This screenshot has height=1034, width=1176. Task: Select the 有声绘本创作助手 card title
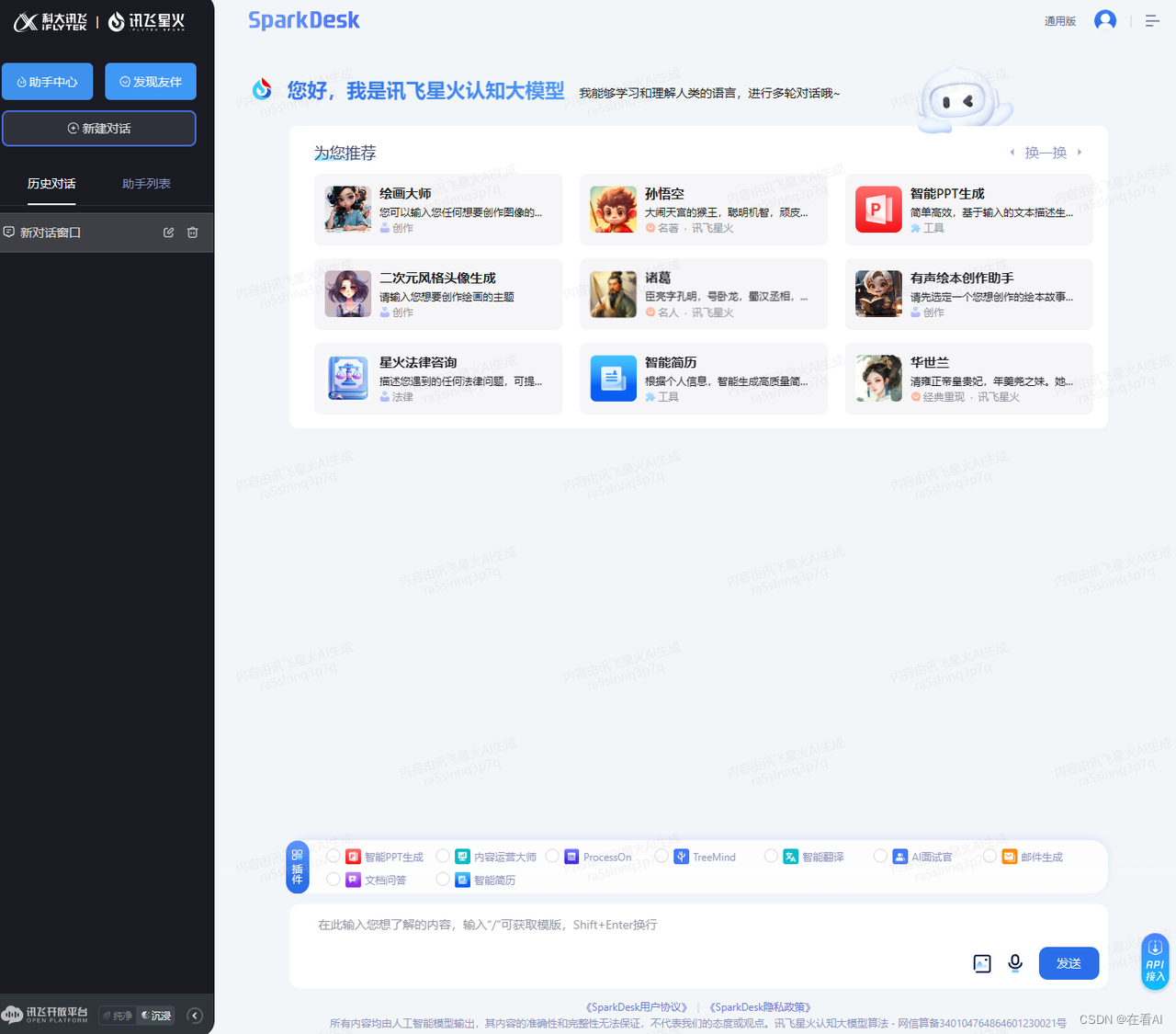coord(962,278)
